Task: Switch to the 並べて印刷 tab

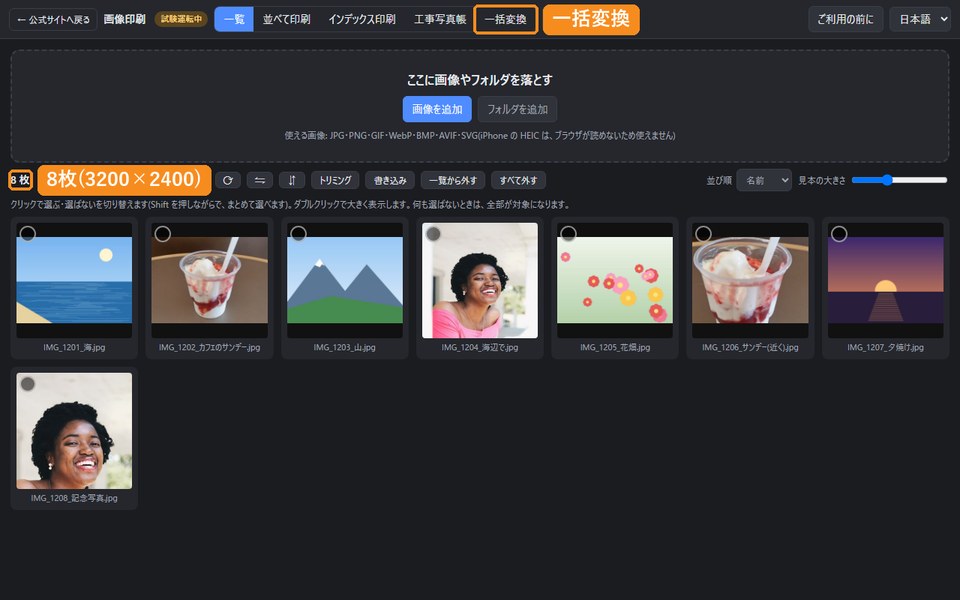Action: click(287, 20)
